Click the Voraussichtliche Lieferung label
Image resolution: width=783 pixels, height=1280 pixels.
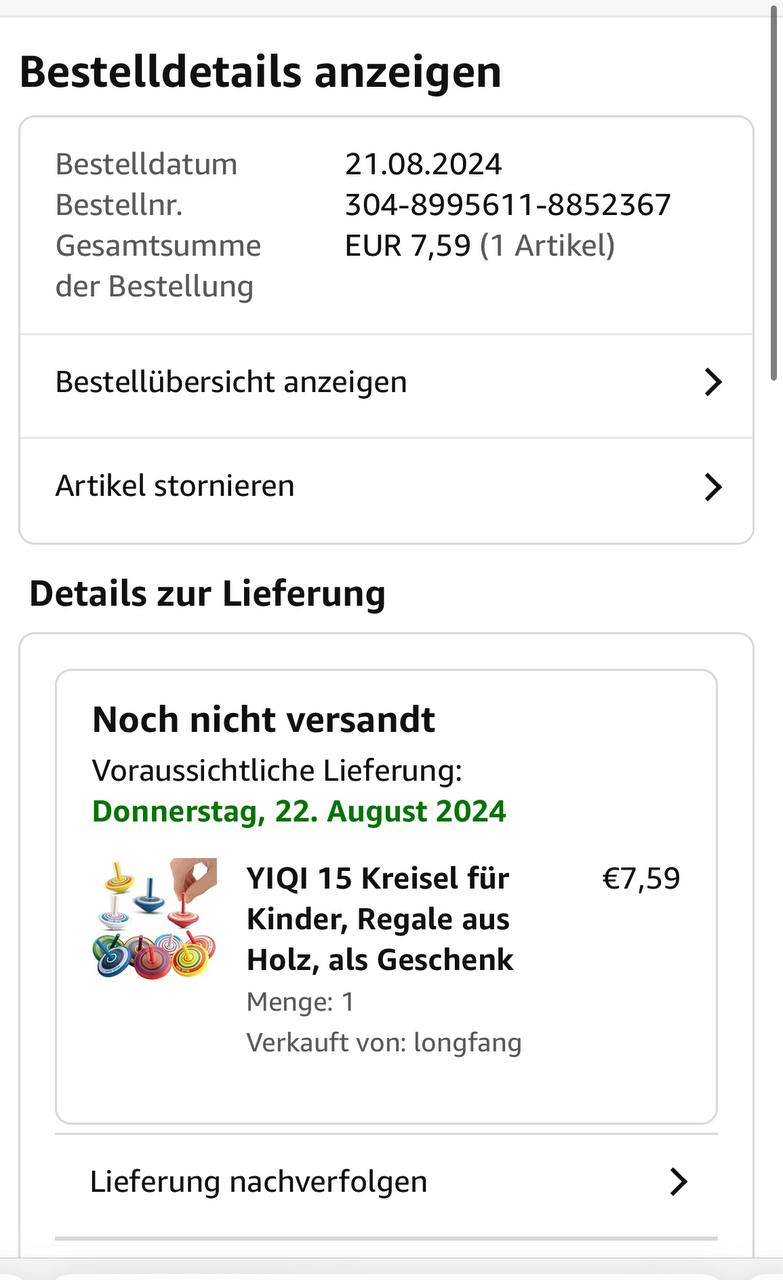pos(277,771)
